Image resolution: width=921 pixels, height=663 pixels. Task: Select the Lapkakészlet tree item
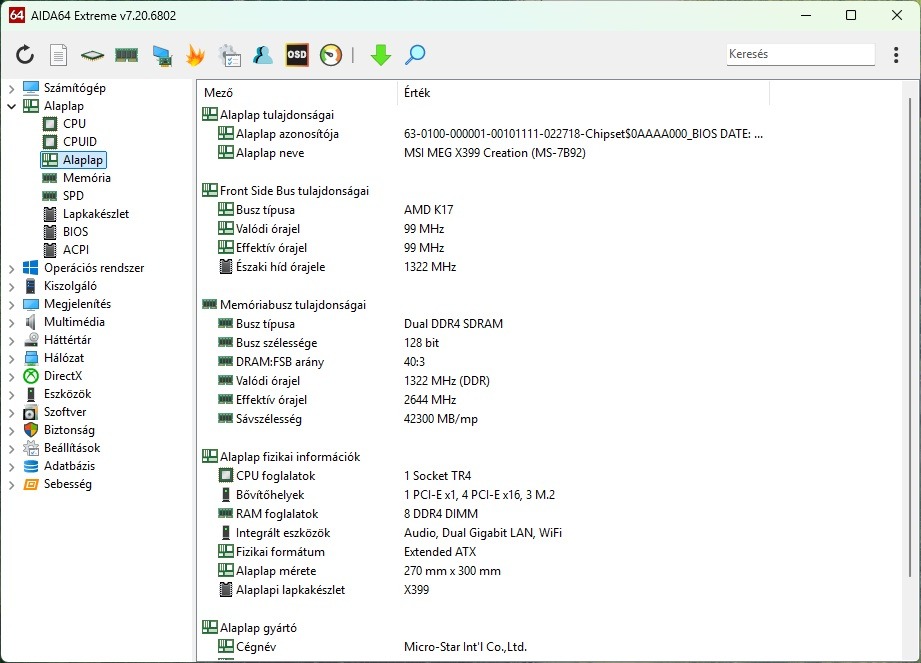tap(96, 214)
